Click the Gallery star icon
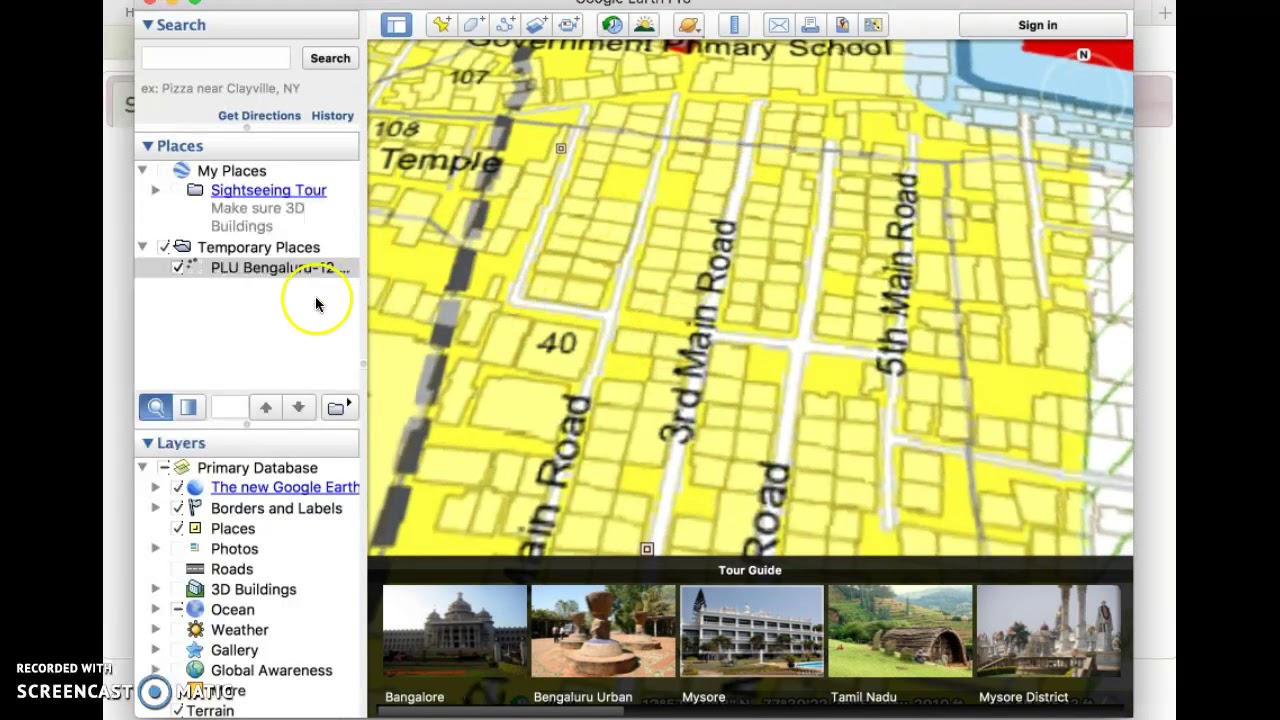The image size is (1280, 720). [195, 650]
